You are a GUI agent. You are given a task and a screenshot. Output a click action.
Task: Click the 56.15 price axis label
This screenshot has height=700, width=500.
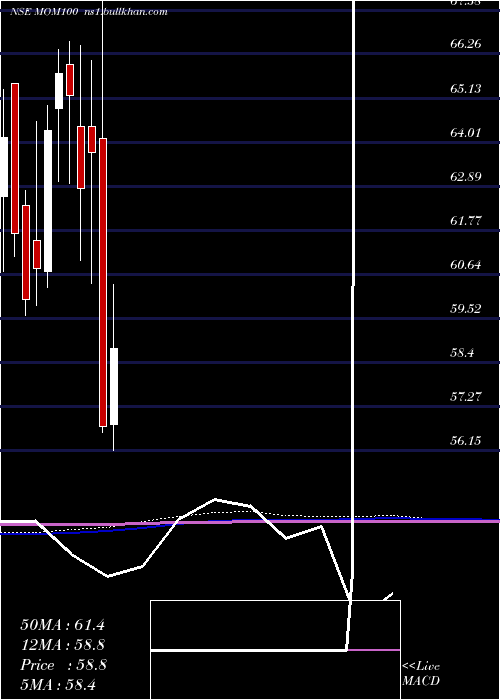(466, 441)
